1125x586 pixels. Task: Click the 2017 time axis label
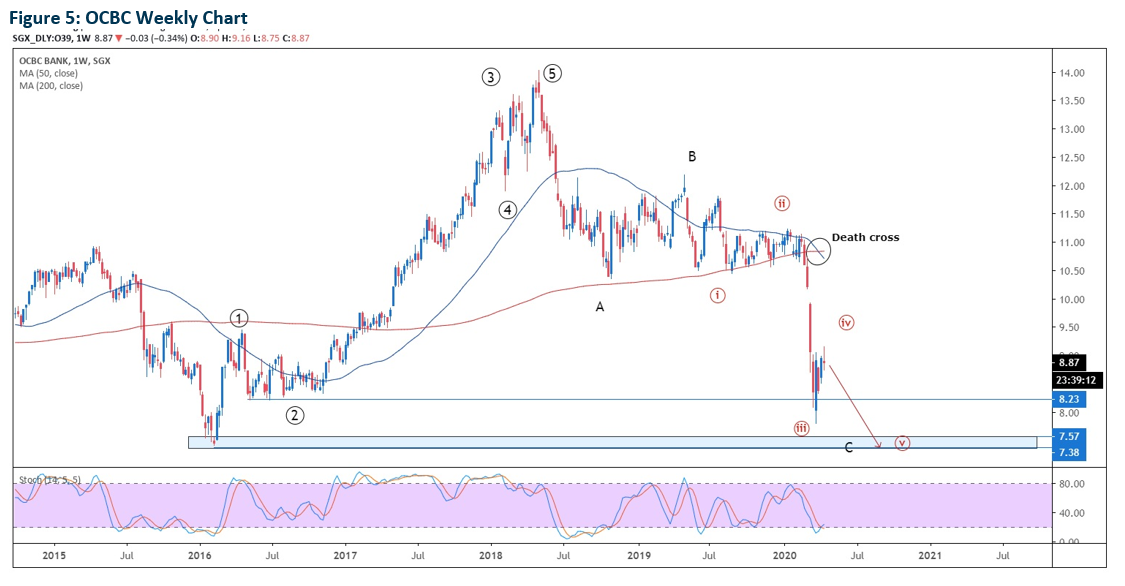click(x=345, y=555)
